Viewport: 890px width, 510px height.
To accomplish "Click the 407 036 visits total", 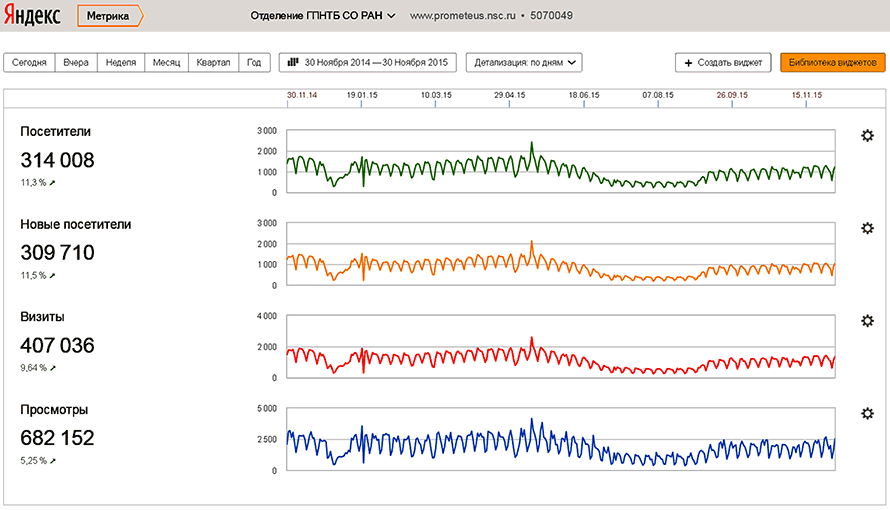I will tap(57, 345).
